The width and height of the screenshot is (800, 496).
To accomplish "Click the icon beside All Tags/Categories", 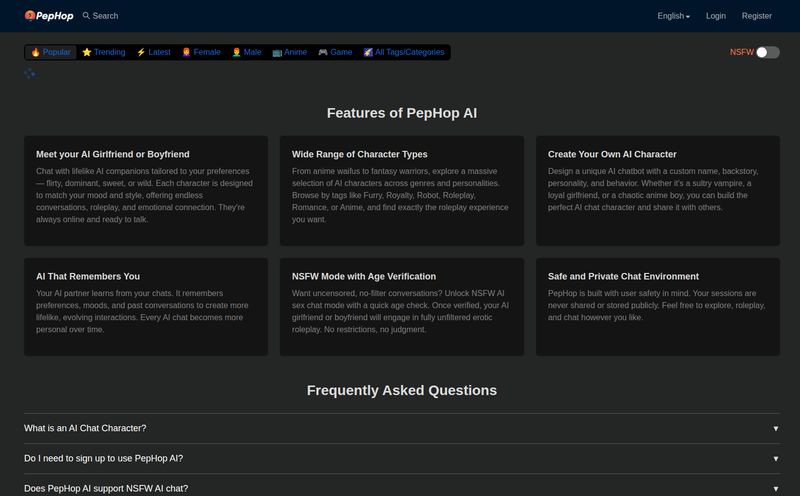I will pyautogui.click(x=368, y=52).
